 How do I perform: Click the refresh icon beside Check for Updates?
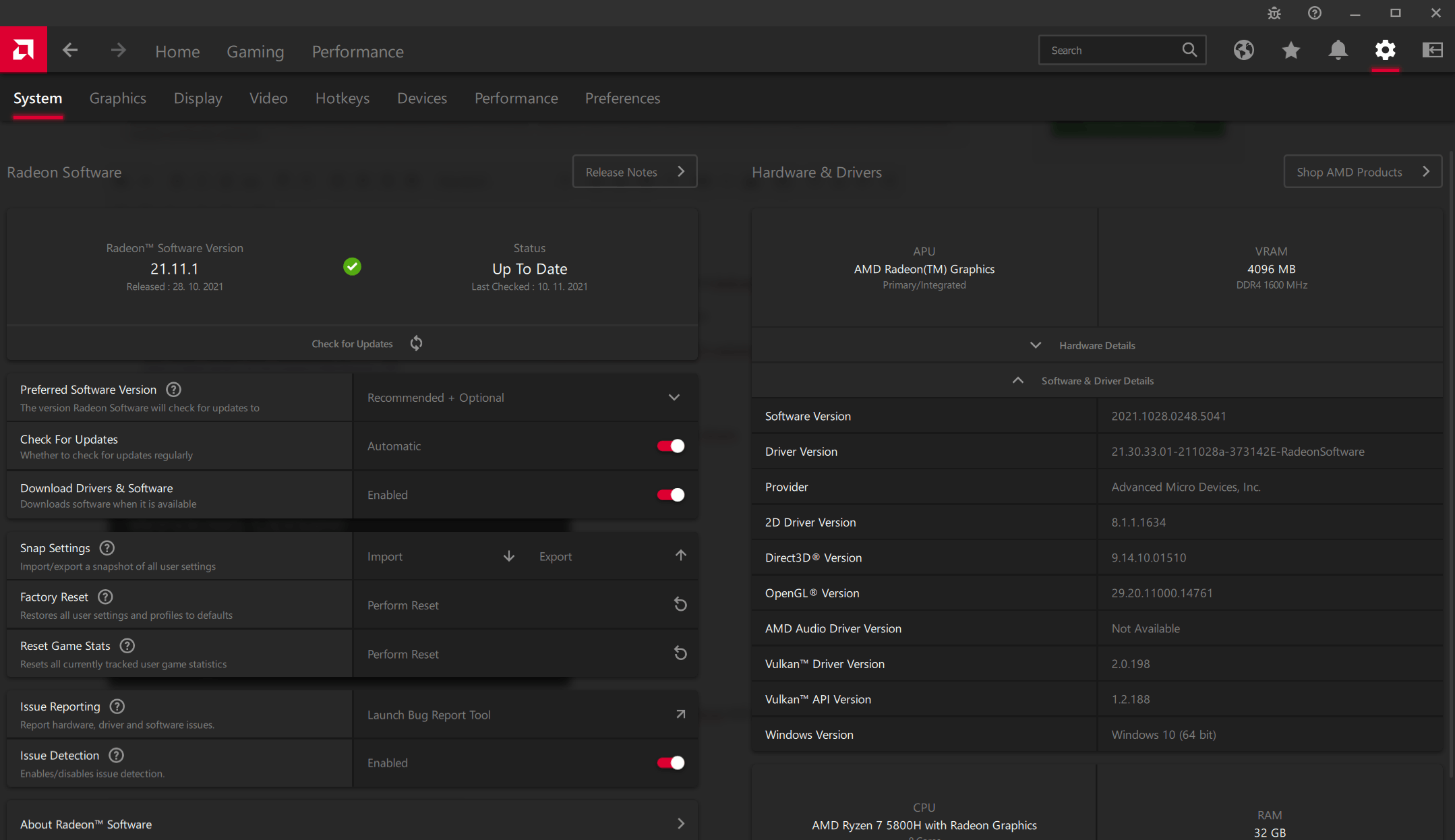click(416, 344)
